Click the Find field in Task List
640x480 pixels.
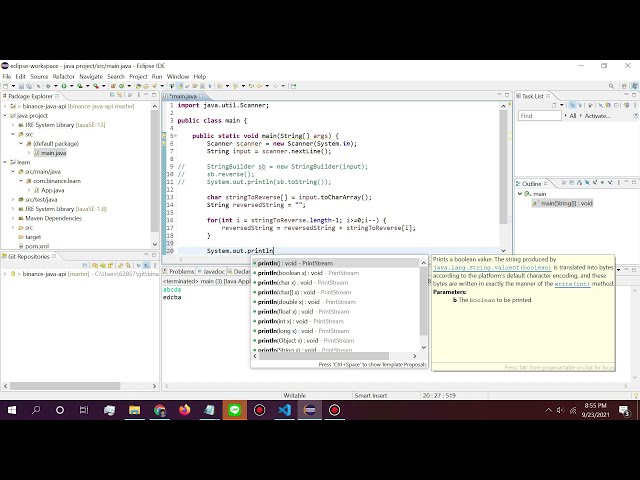(x=540, y=116)
